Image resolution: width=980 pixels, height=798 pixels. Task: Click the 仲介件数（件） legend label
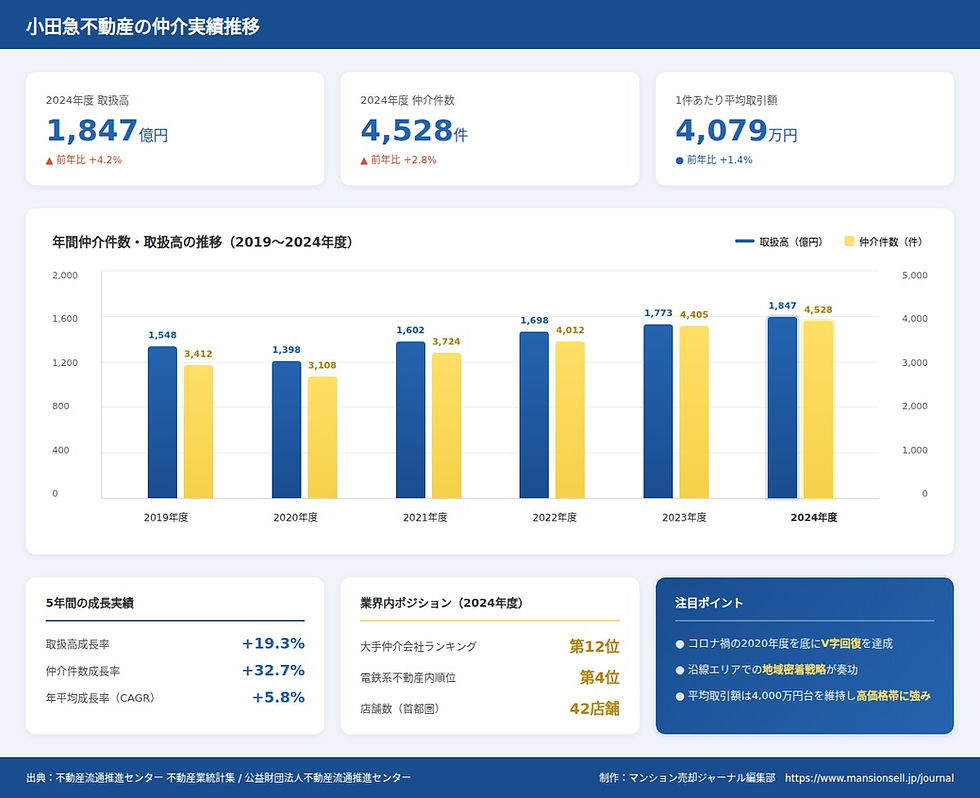(x=890, y=242)
